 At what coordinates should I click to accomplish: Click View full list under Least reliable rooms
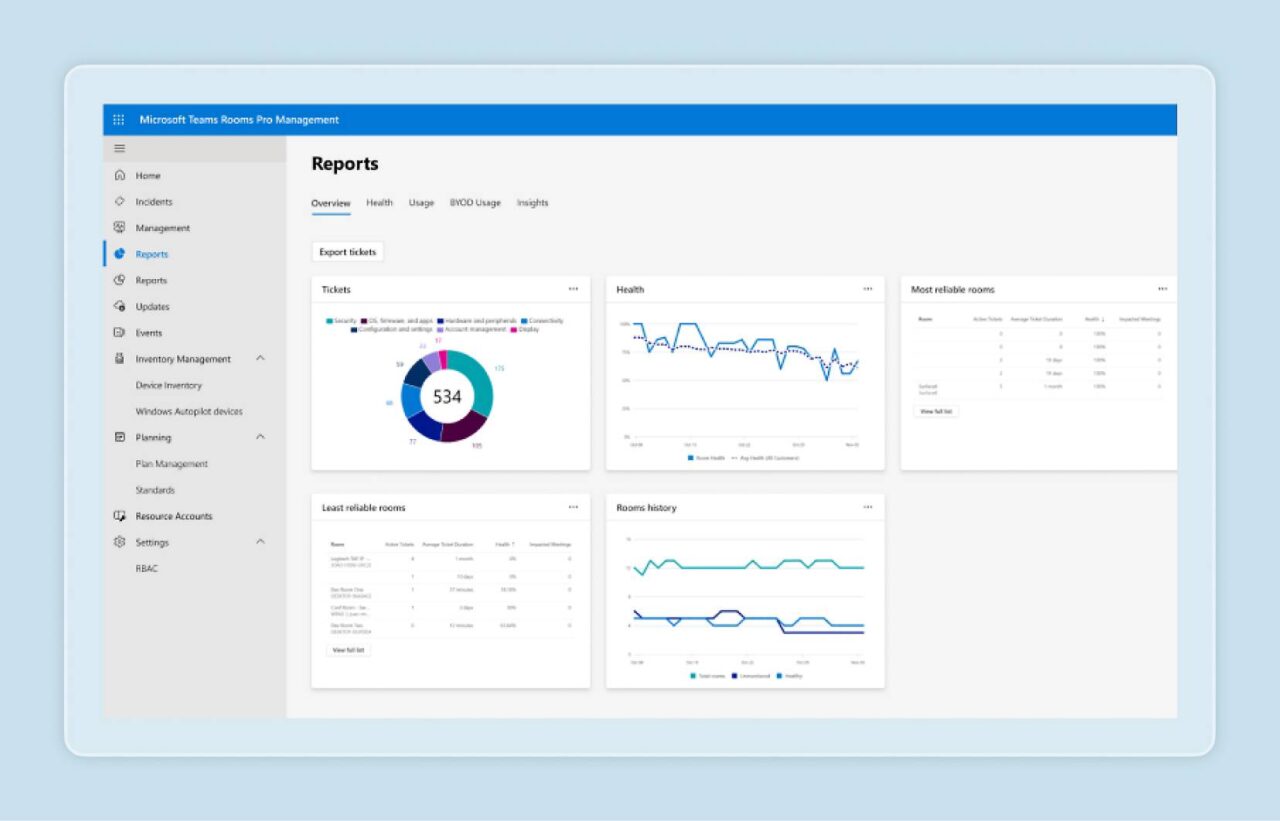click(348, 650)
